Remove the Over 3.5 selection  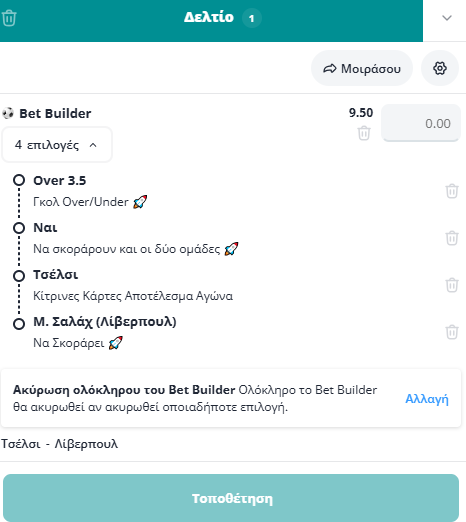coord(452,191)
